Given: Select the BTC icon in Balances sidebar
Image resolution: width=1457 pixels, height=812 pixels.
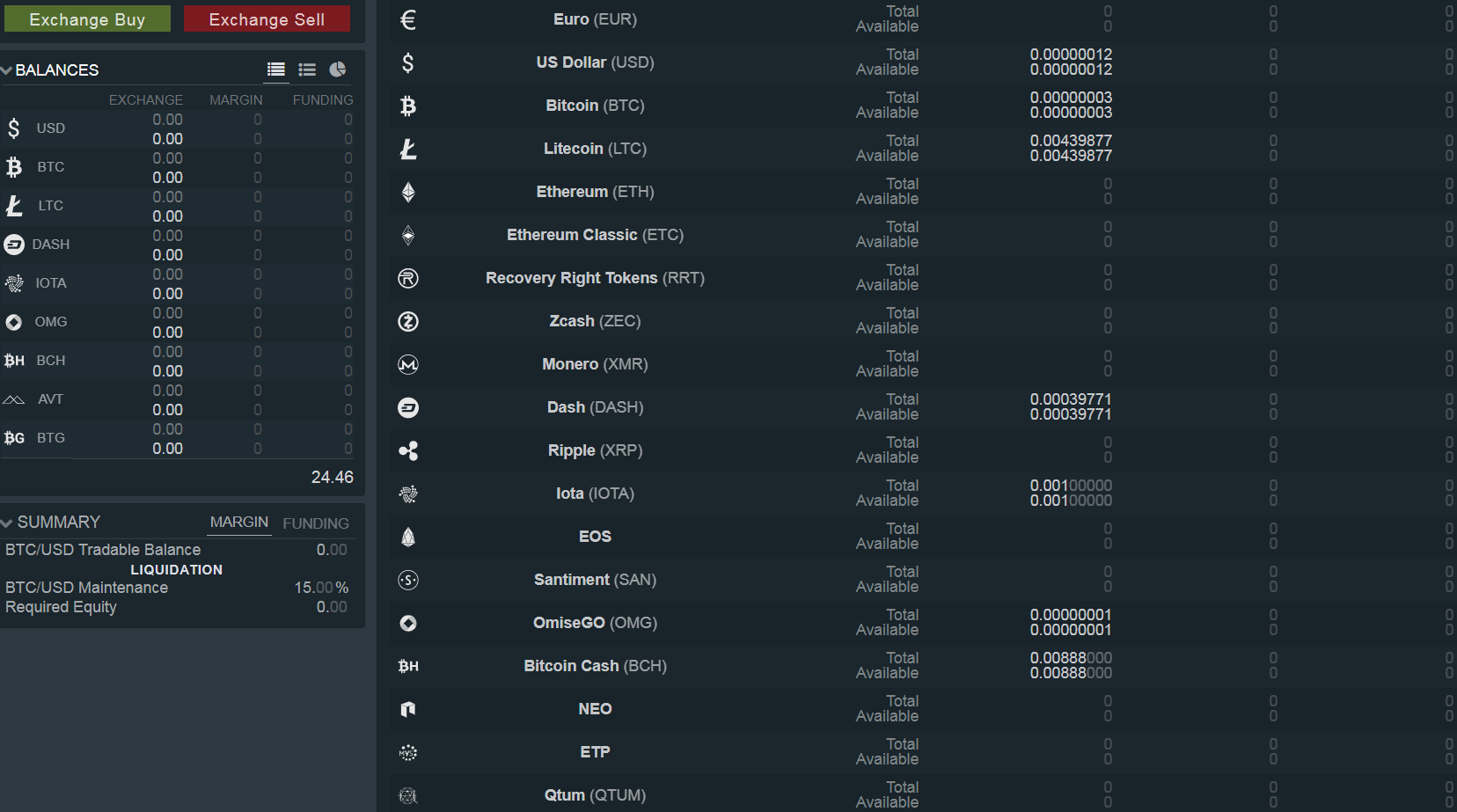Looking at the screenshot, I should tap(13, 167).
